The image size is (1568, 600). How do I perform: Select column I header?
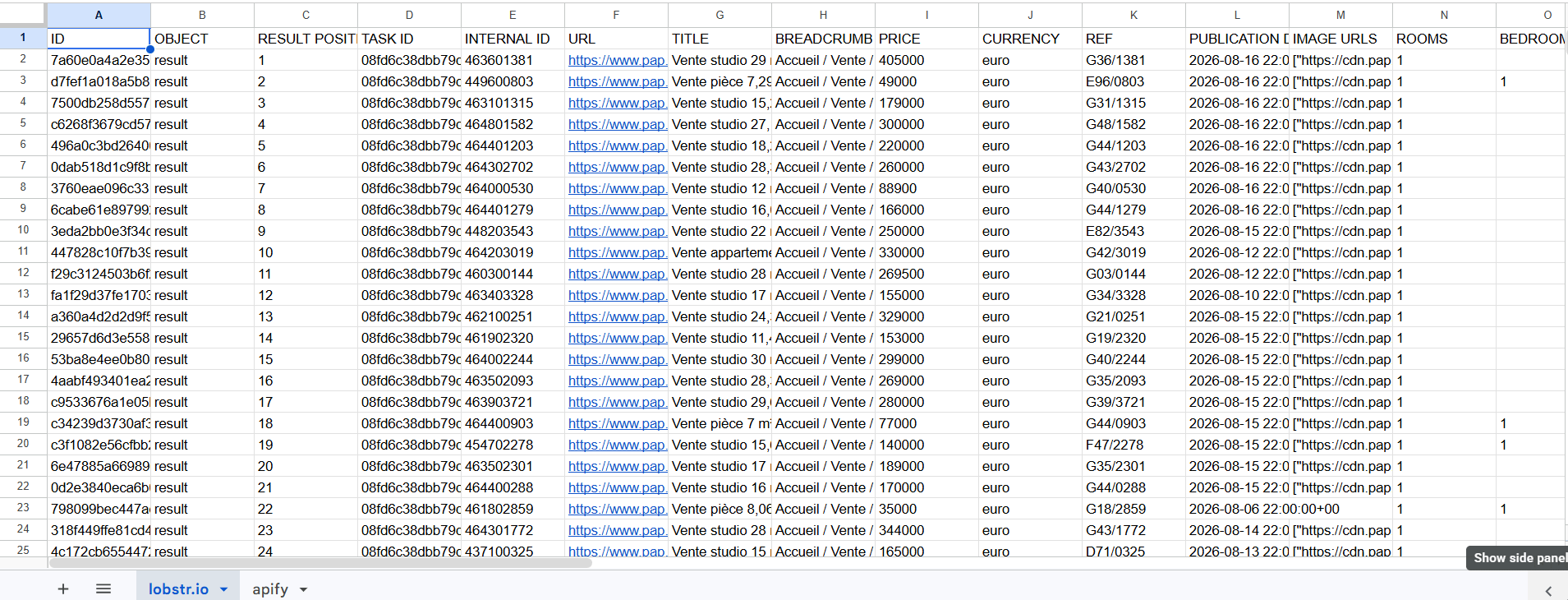[927, 15]
